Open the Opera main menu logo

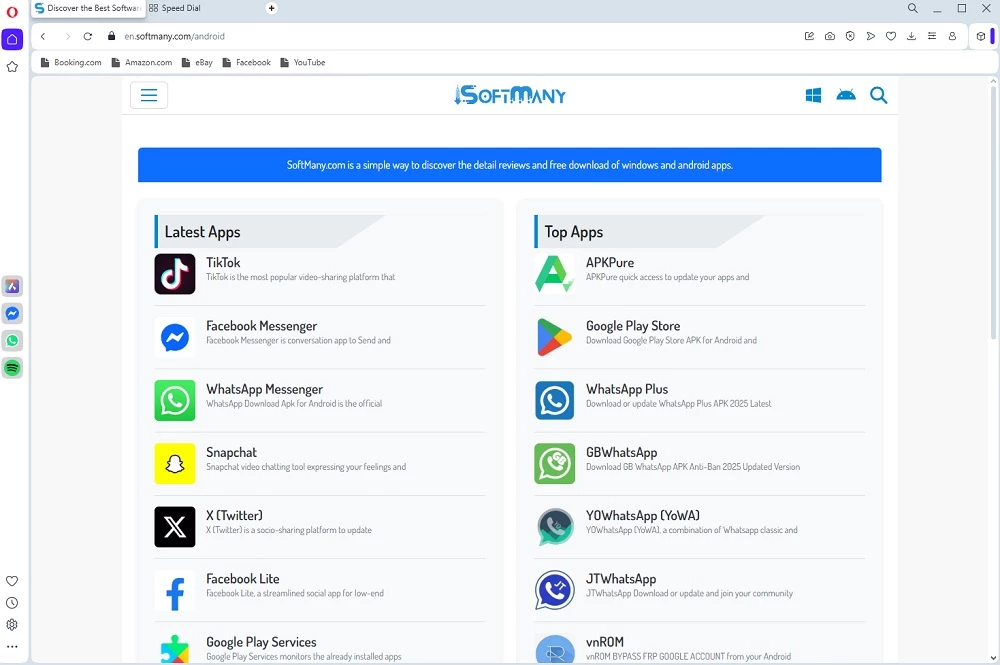pos(12,10)
